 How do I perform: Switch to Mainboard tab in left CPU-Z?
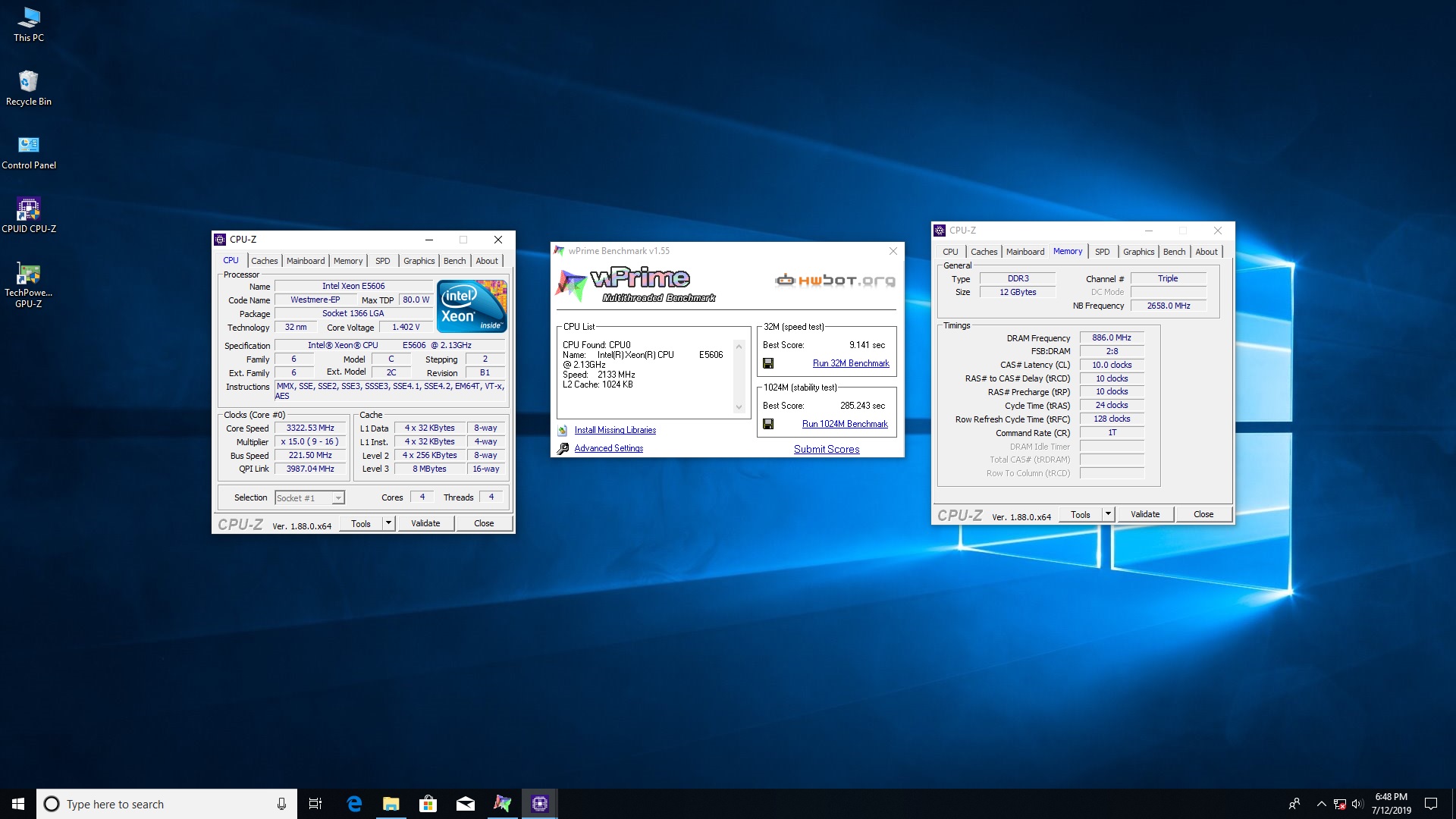tap(306, 261)
